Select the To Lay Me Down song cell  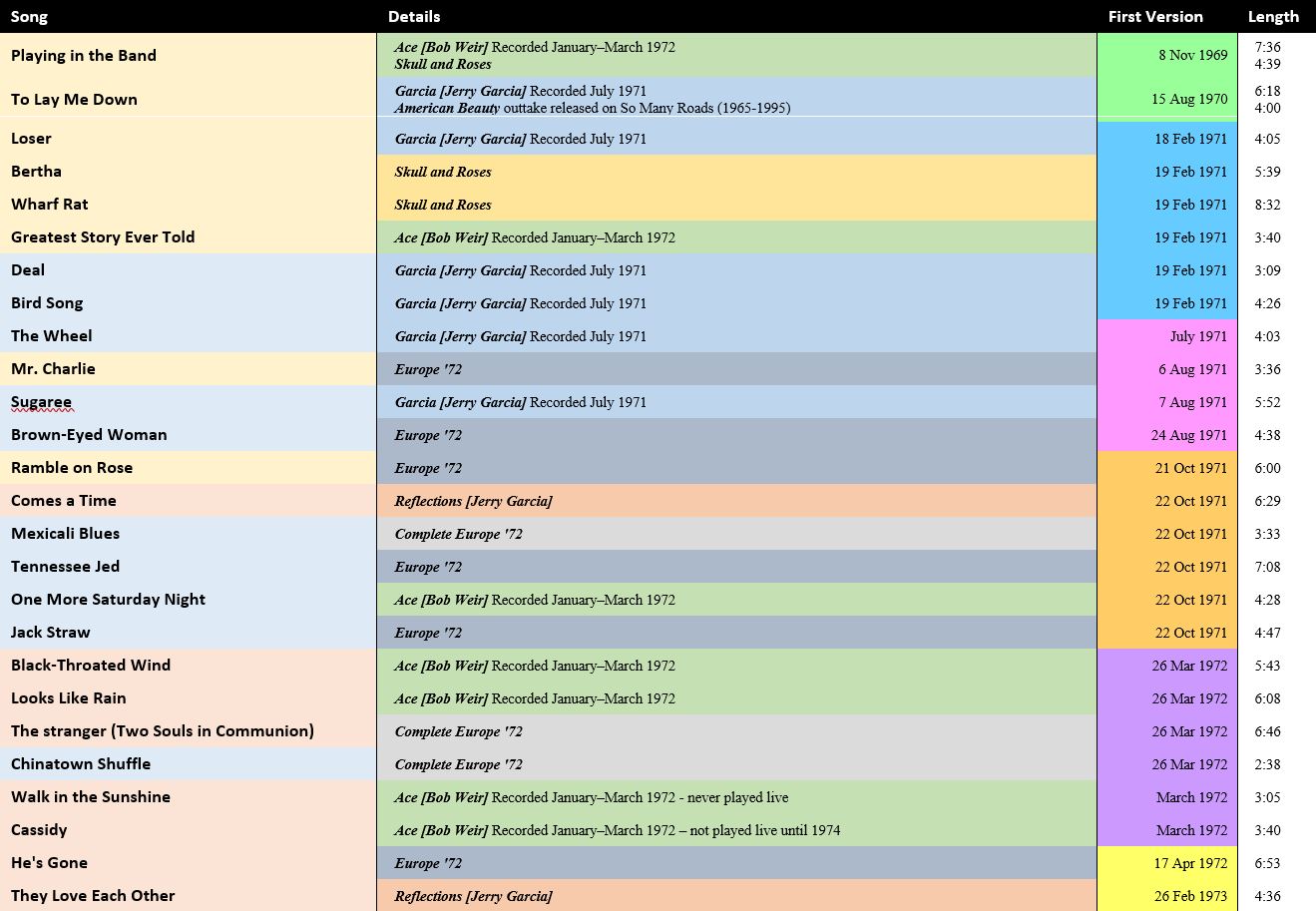188,99
